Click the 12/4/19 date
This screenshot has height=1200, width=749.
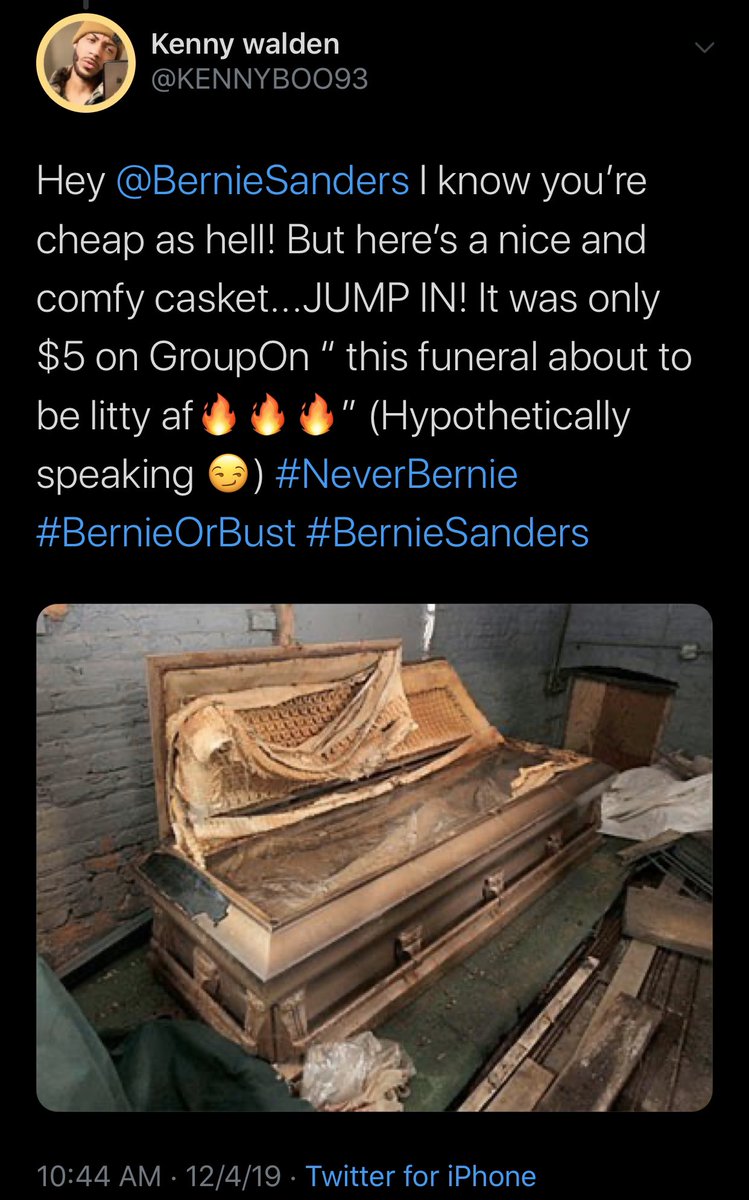coord(225,1175)
